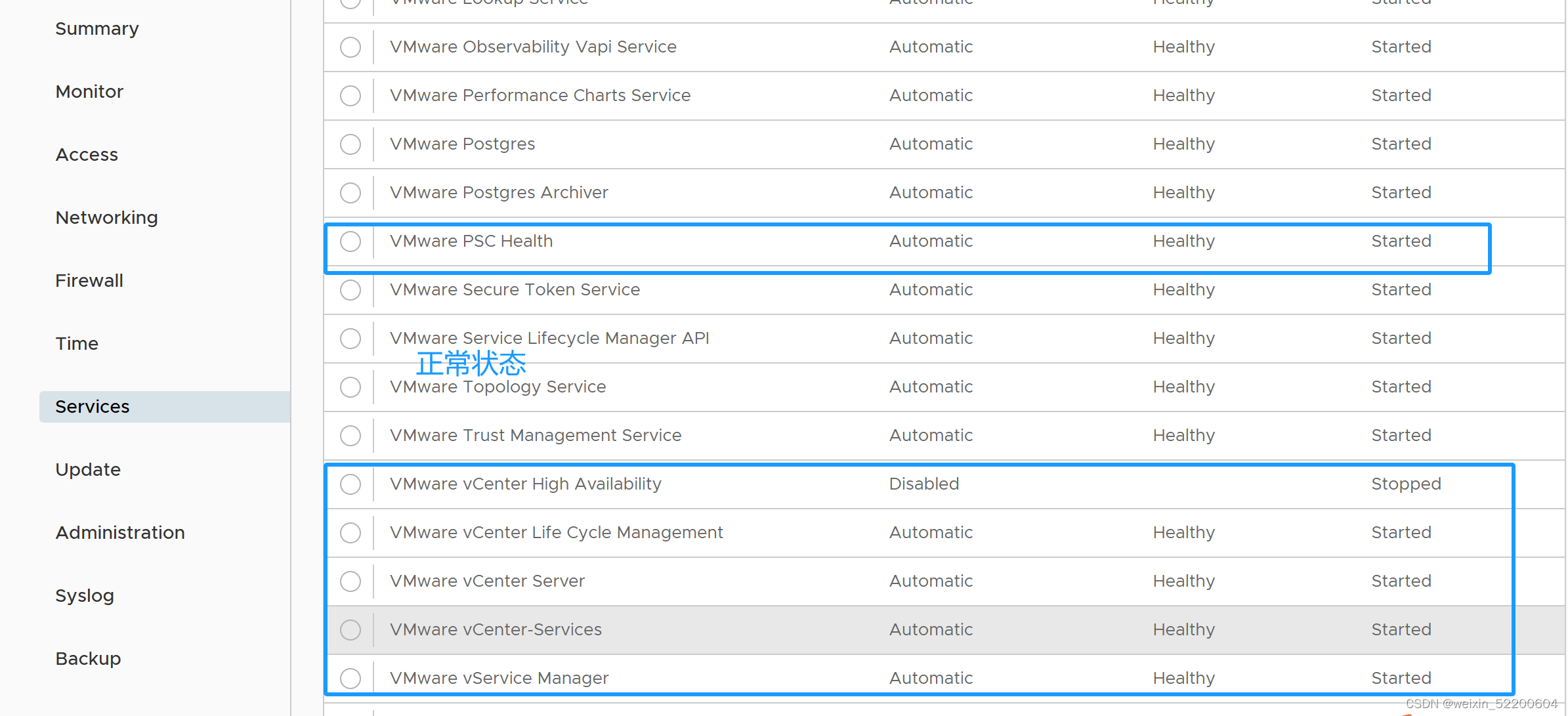The height and width of the screenshot is (716, 1568).
Task: Select VMware Observability Vapi Service radio button
Action: coord(350,47)
